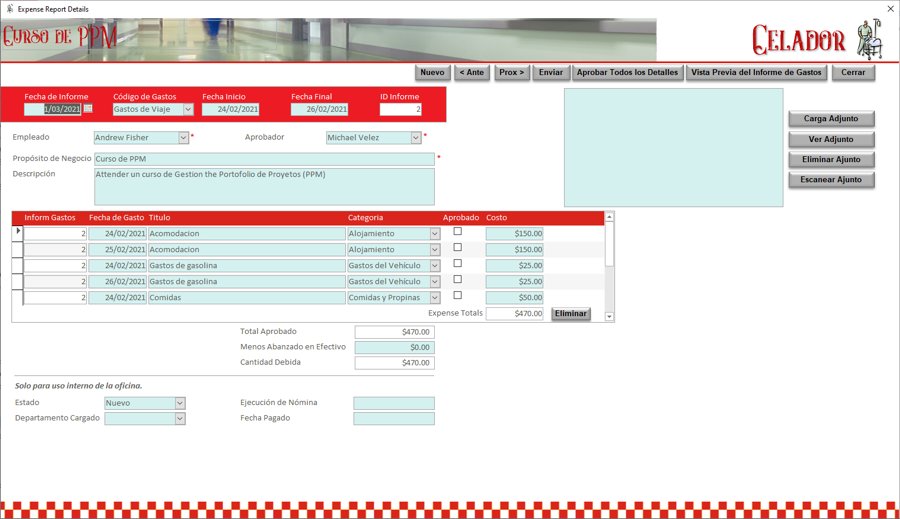This screenshot has width=900, height=519.
Task: Click Eliminar Ajunto button
Action: click(x=831, y=160)
